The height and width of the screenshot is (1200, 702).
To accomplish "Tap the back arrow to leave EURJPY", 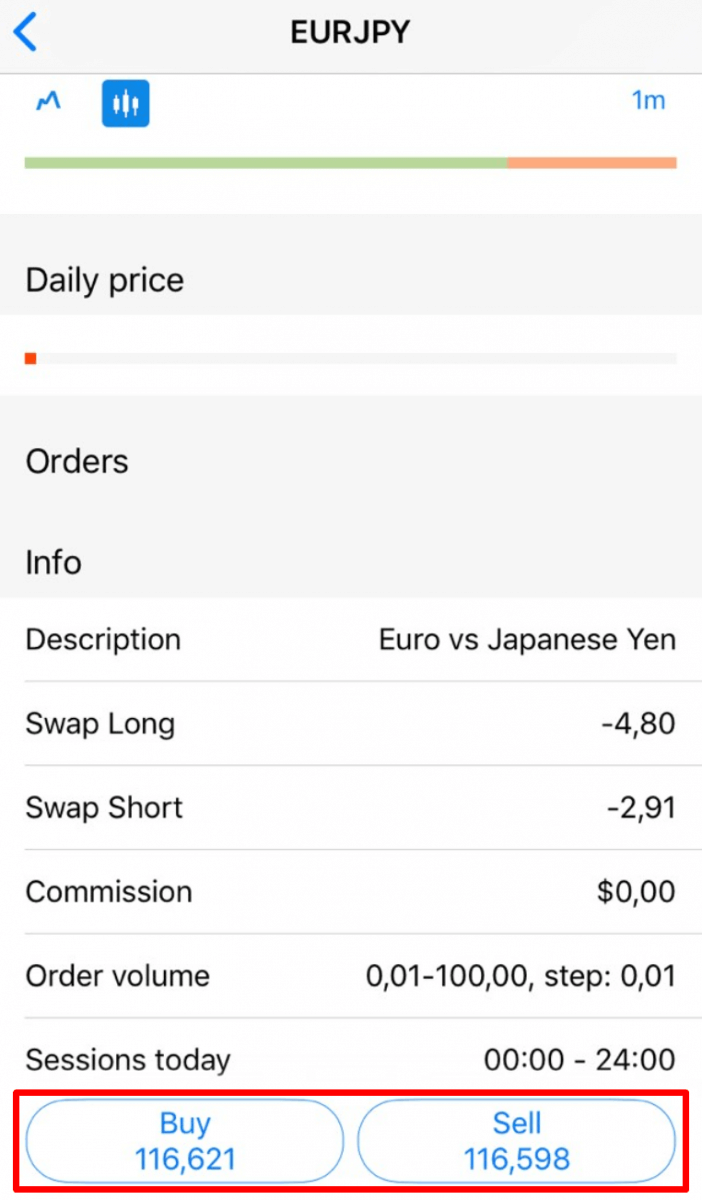I will coord(25,31).
